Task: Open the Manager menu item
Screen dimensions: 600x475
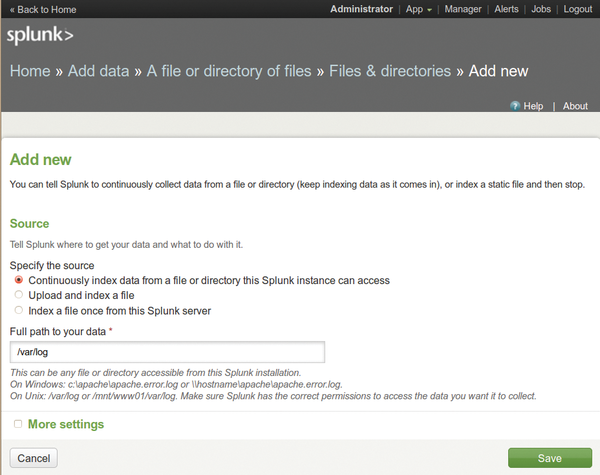Action: tap(463, 9)
